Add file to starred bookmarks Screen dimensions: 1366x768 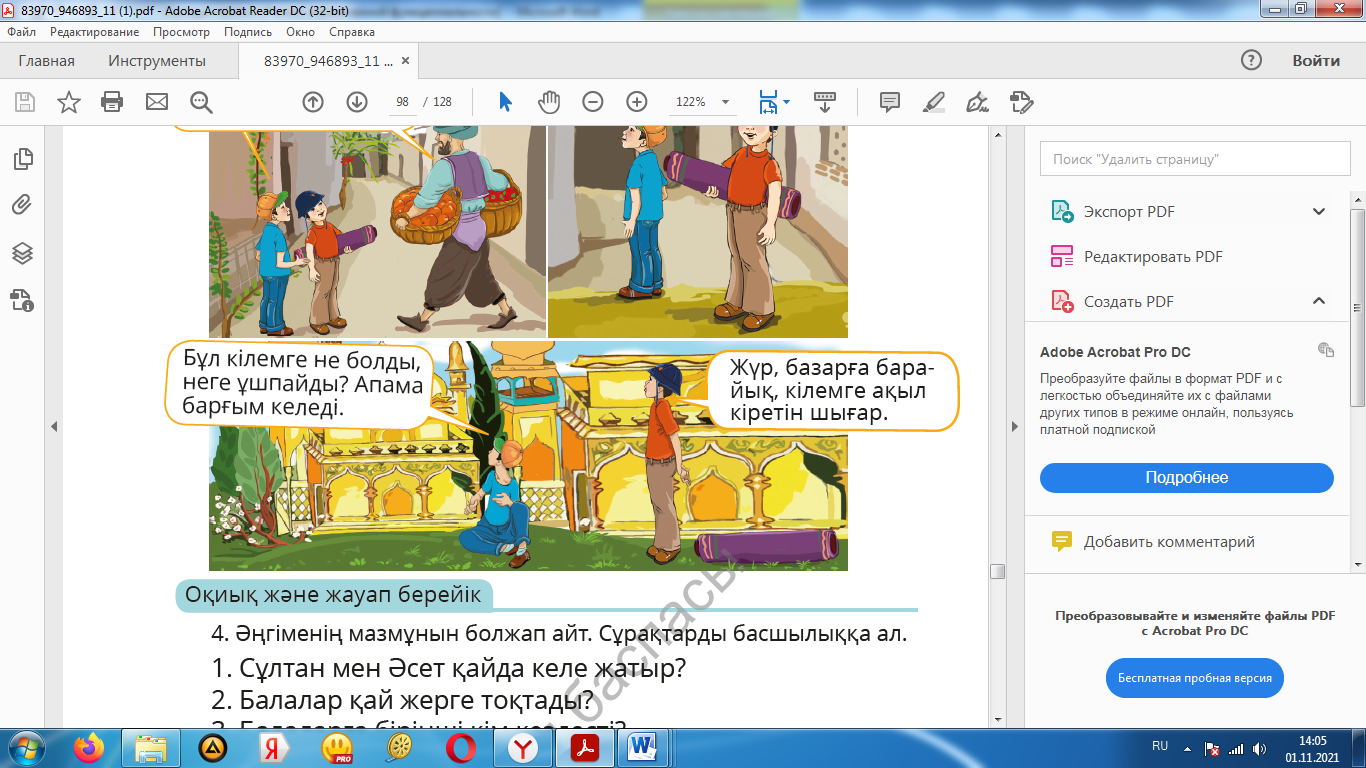[x=68, y=102]
